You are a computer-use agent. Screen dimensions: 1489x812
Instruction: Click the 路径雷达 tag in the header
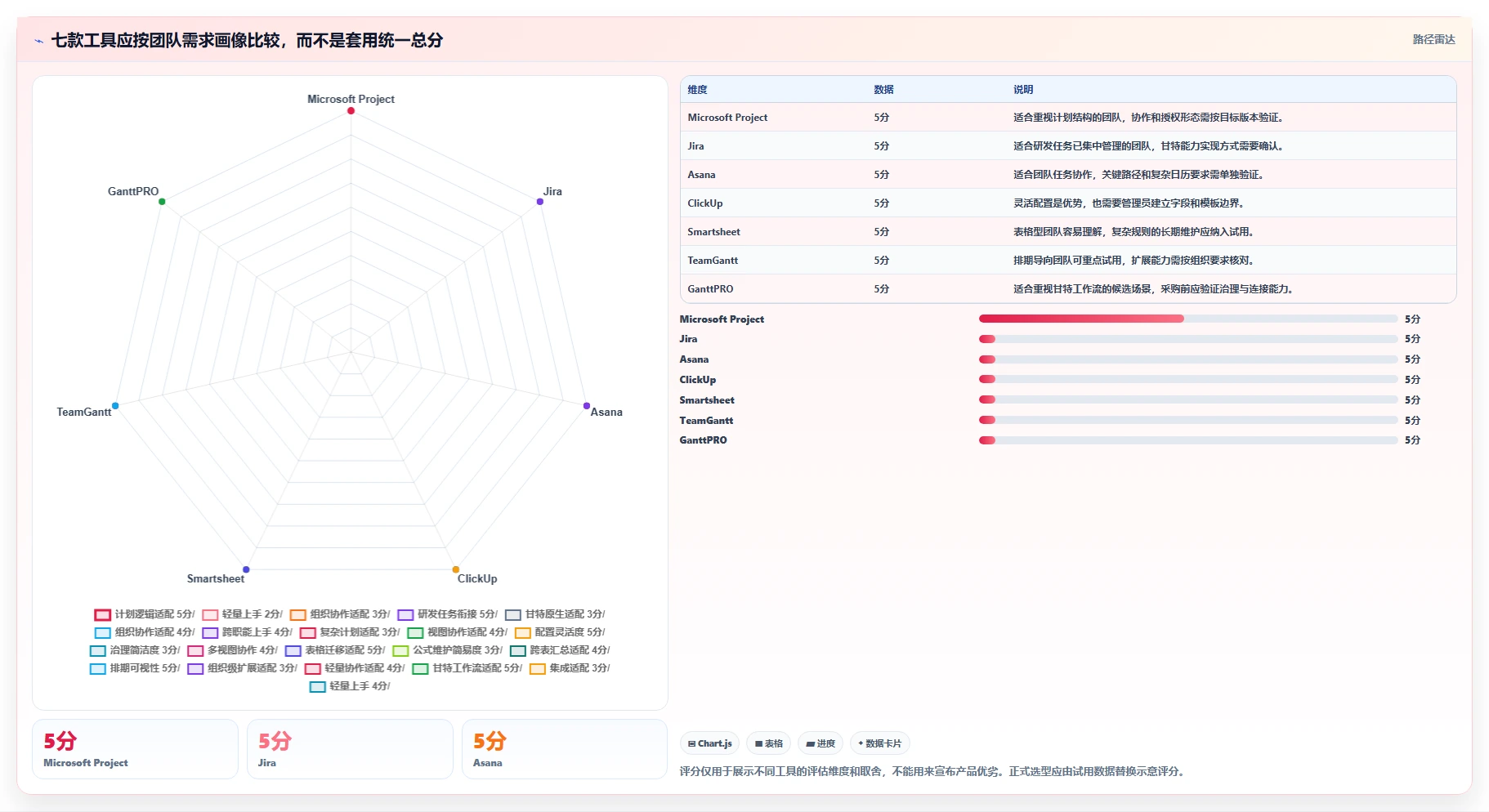pos(1433,39)
